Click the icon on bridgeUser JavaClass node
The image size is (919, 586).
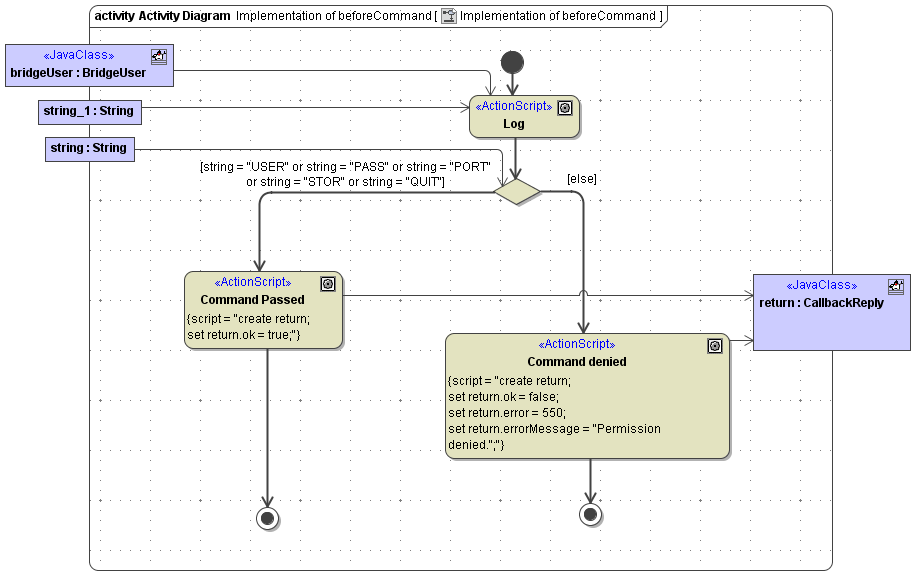159,57
